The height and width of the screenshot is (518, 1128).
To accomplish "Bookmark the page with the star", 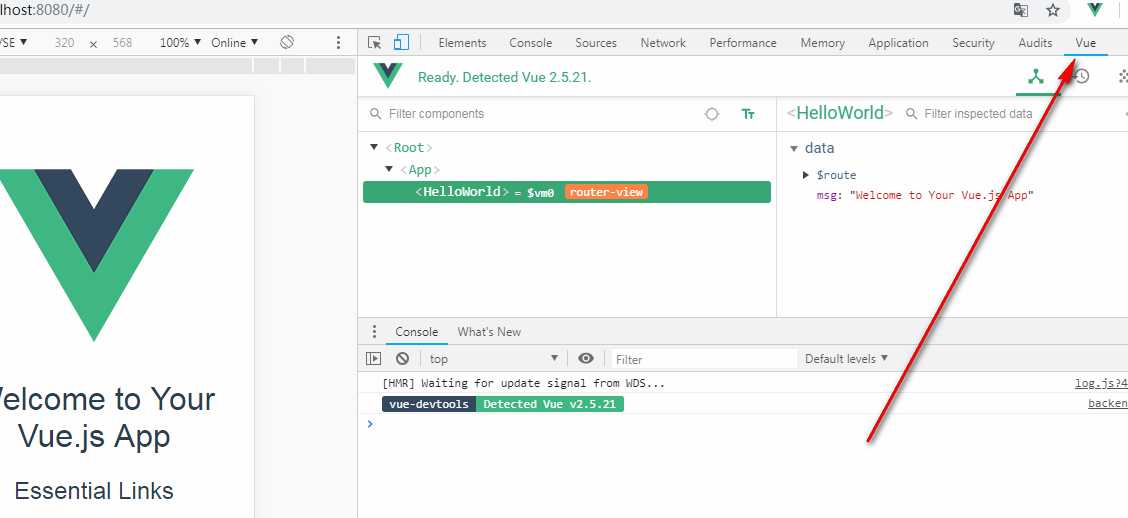I will click(x=1053, y=10).
